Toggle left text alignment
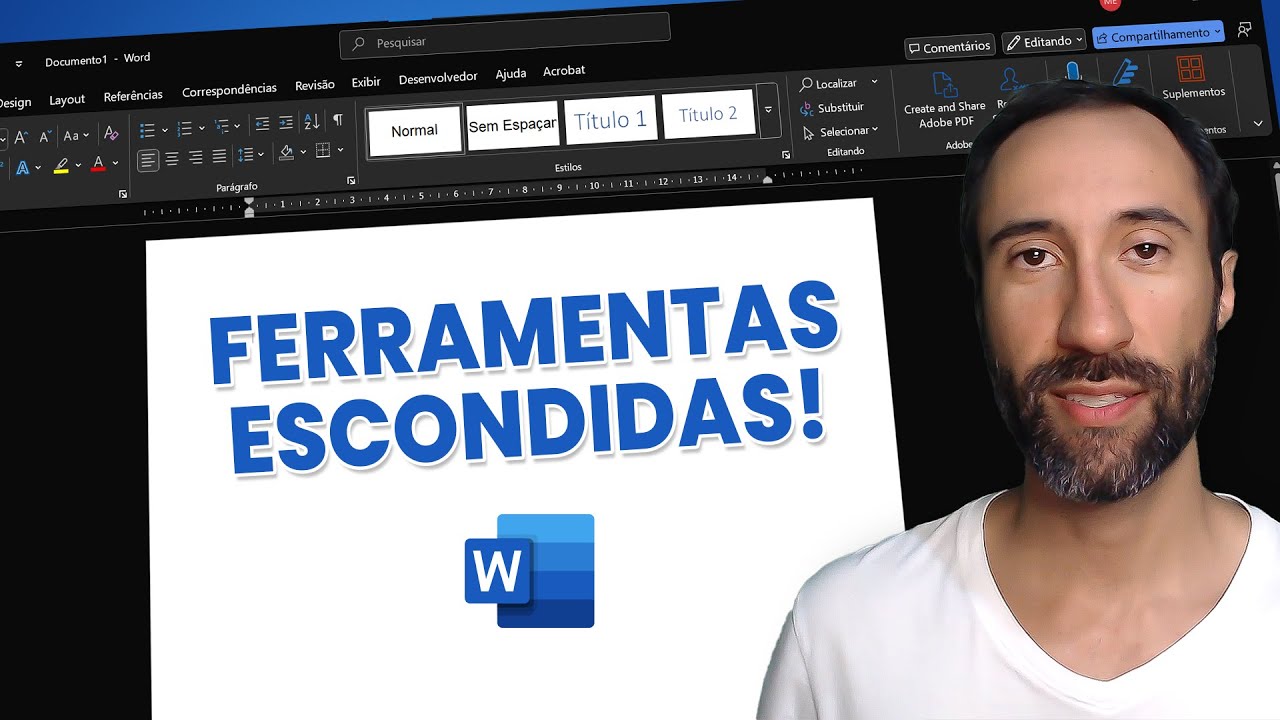Image resolution: width=1280 pixels, height=720 pixels. tap(148, 160)
